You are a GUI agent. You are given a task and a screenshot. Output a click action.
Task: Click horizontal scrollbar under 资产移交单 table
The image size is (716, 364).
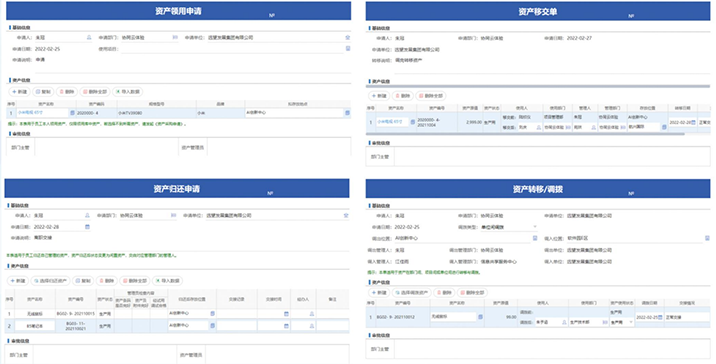click(525, 134)
